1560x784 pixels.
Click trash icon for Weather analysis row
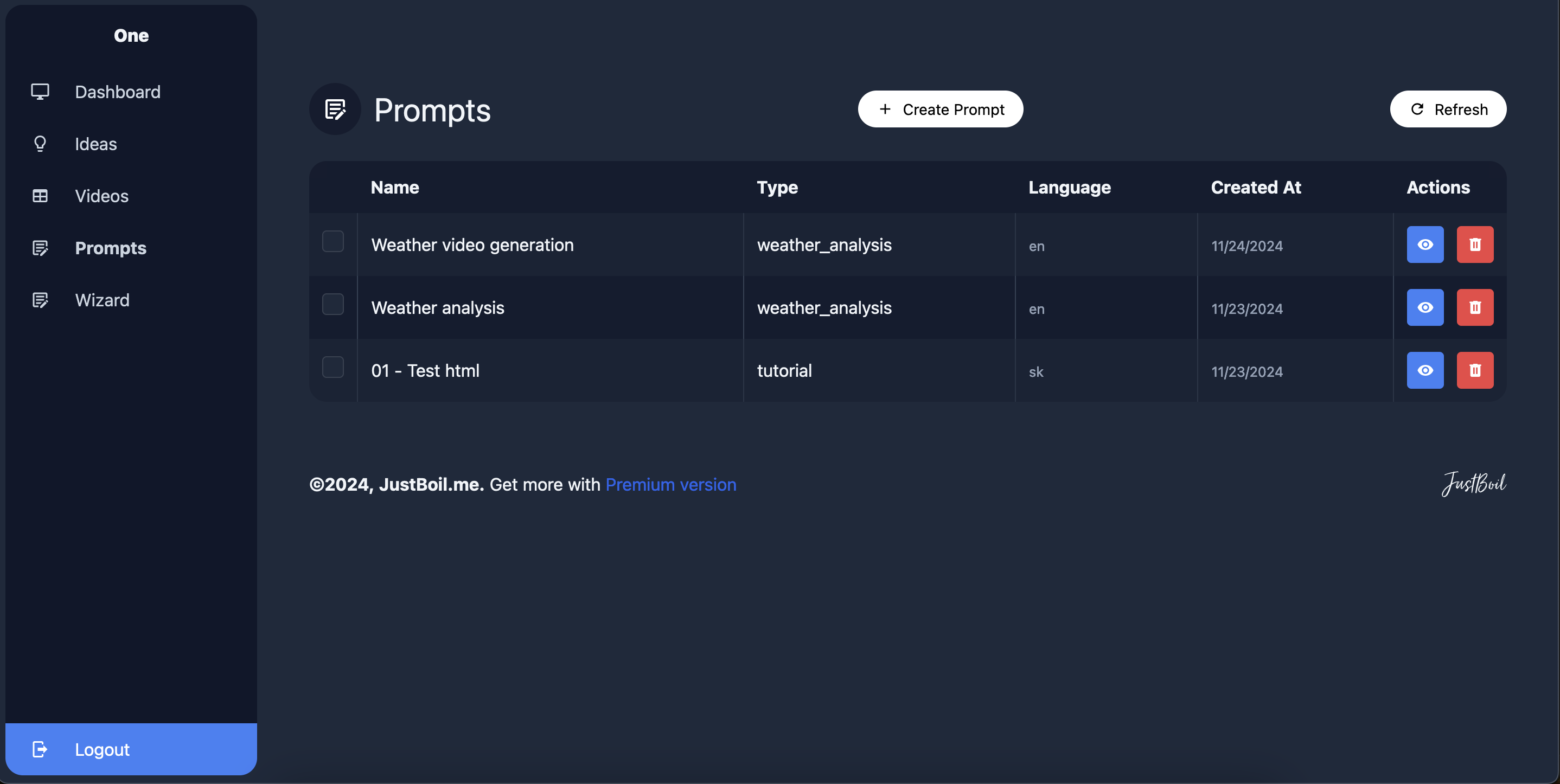tap(1474, 307)
